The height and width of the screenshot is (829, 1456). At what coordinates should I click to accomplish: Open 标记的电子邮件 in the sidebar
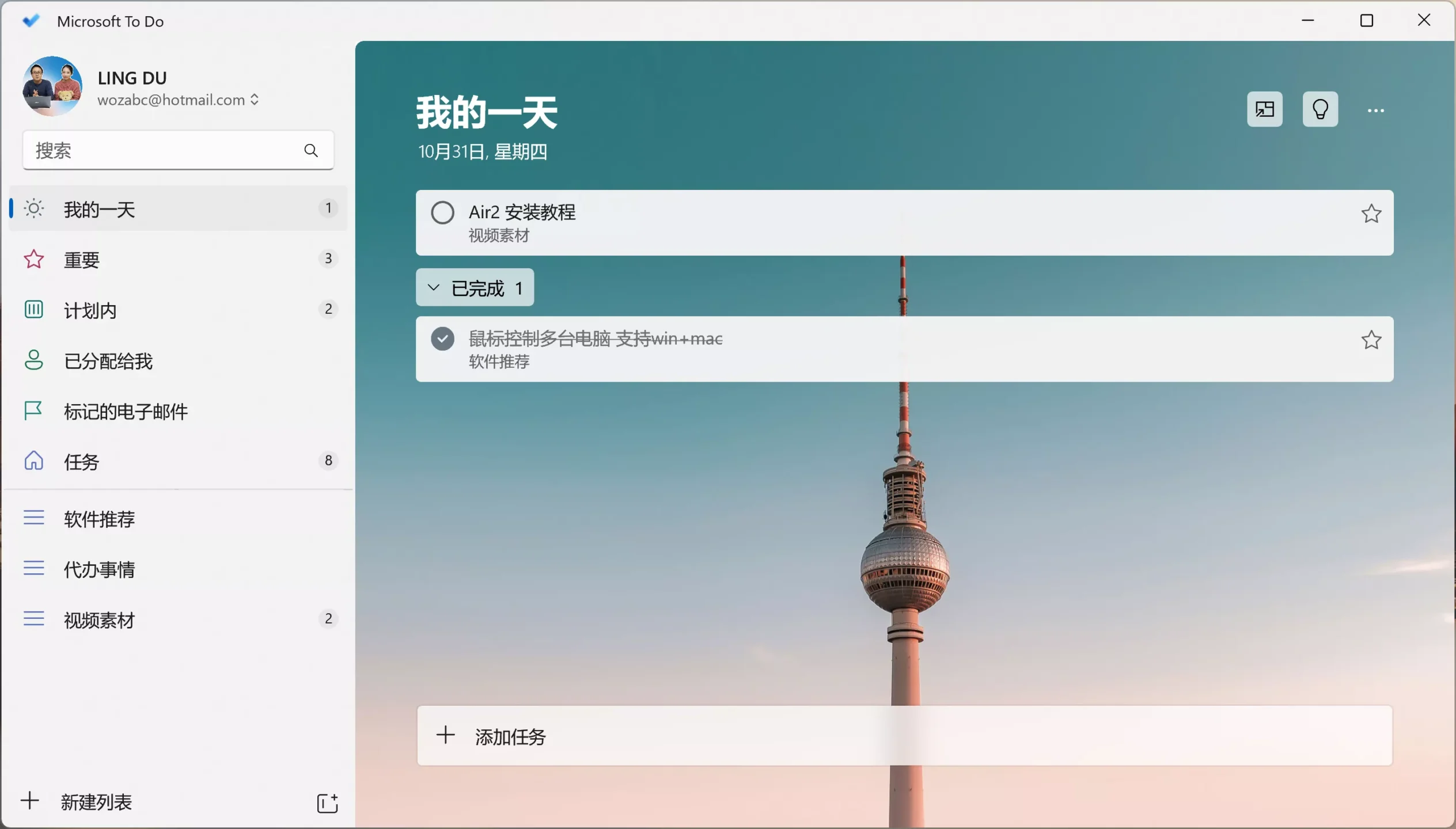126,411
